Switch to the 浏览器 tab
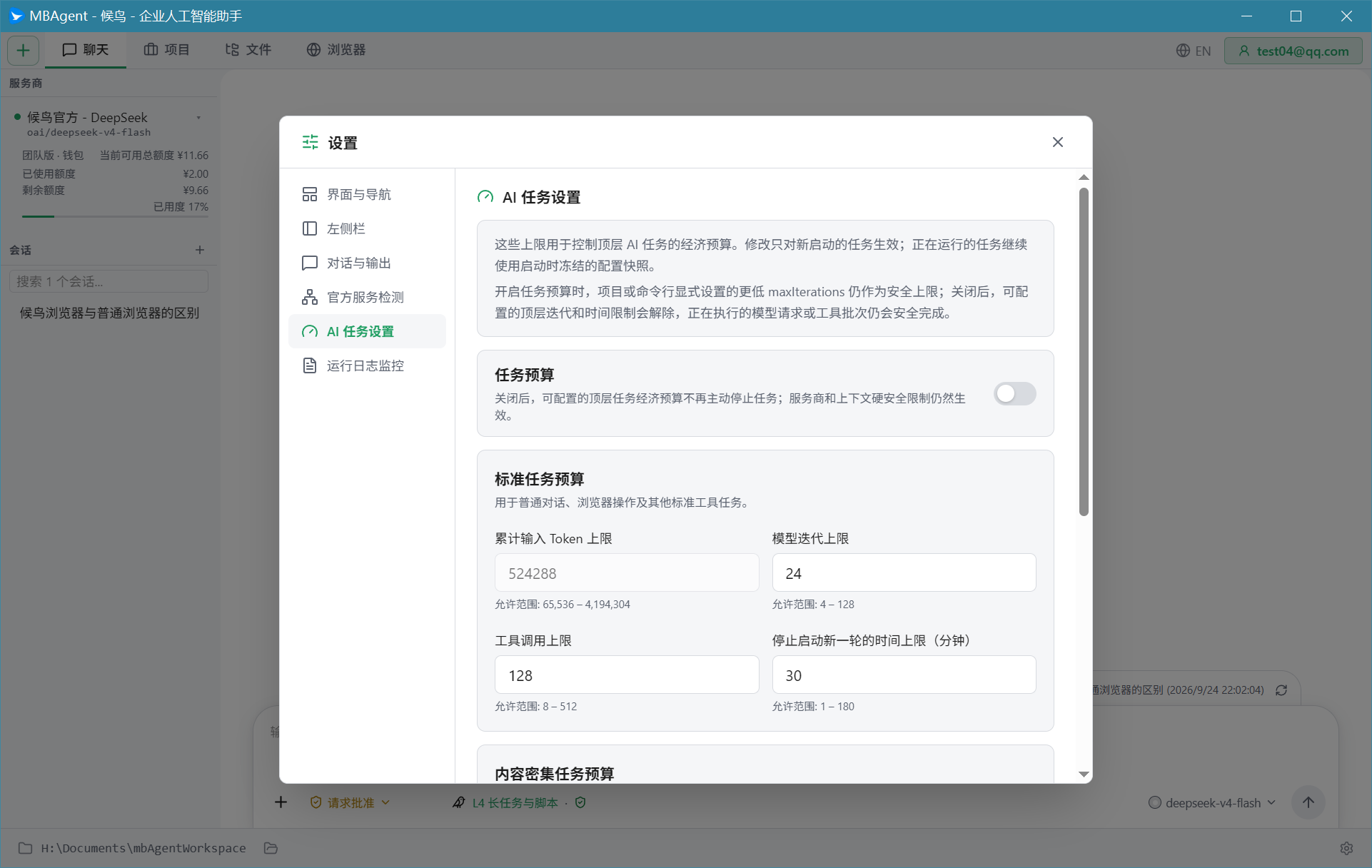The height and width of the screenshot is (868, 1372). (336, 50)
